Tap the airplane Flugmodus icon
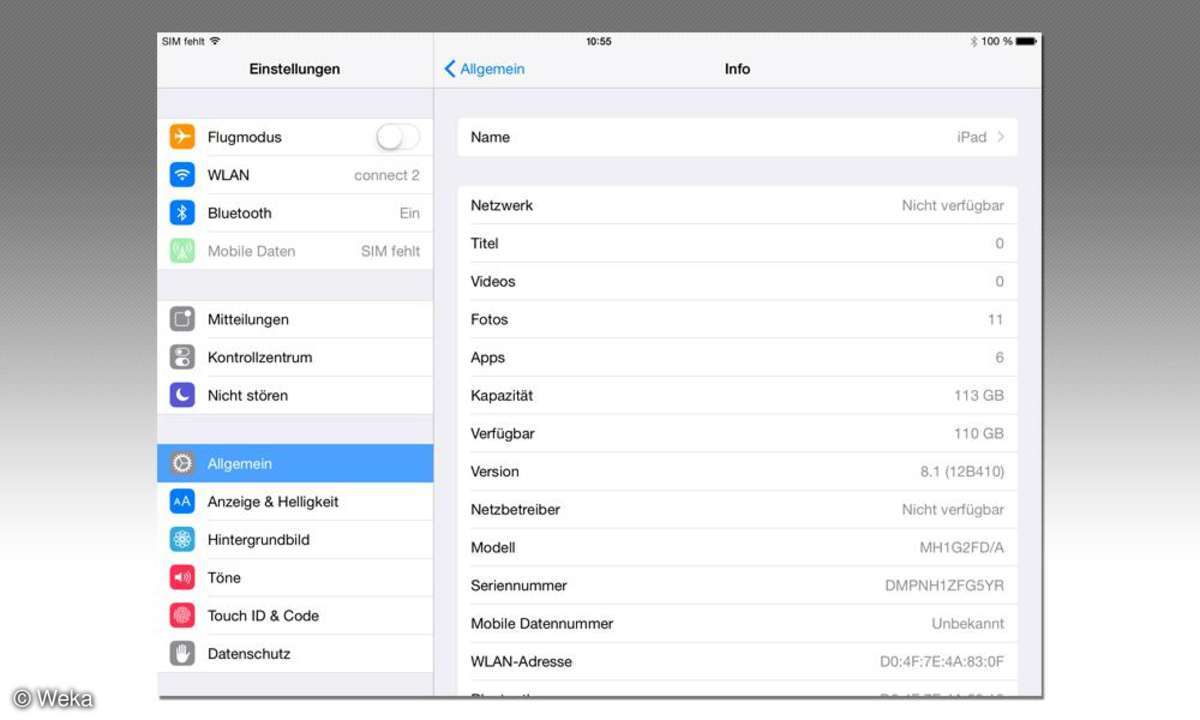This screenshot has height=720, width=1200. point(182,137)
